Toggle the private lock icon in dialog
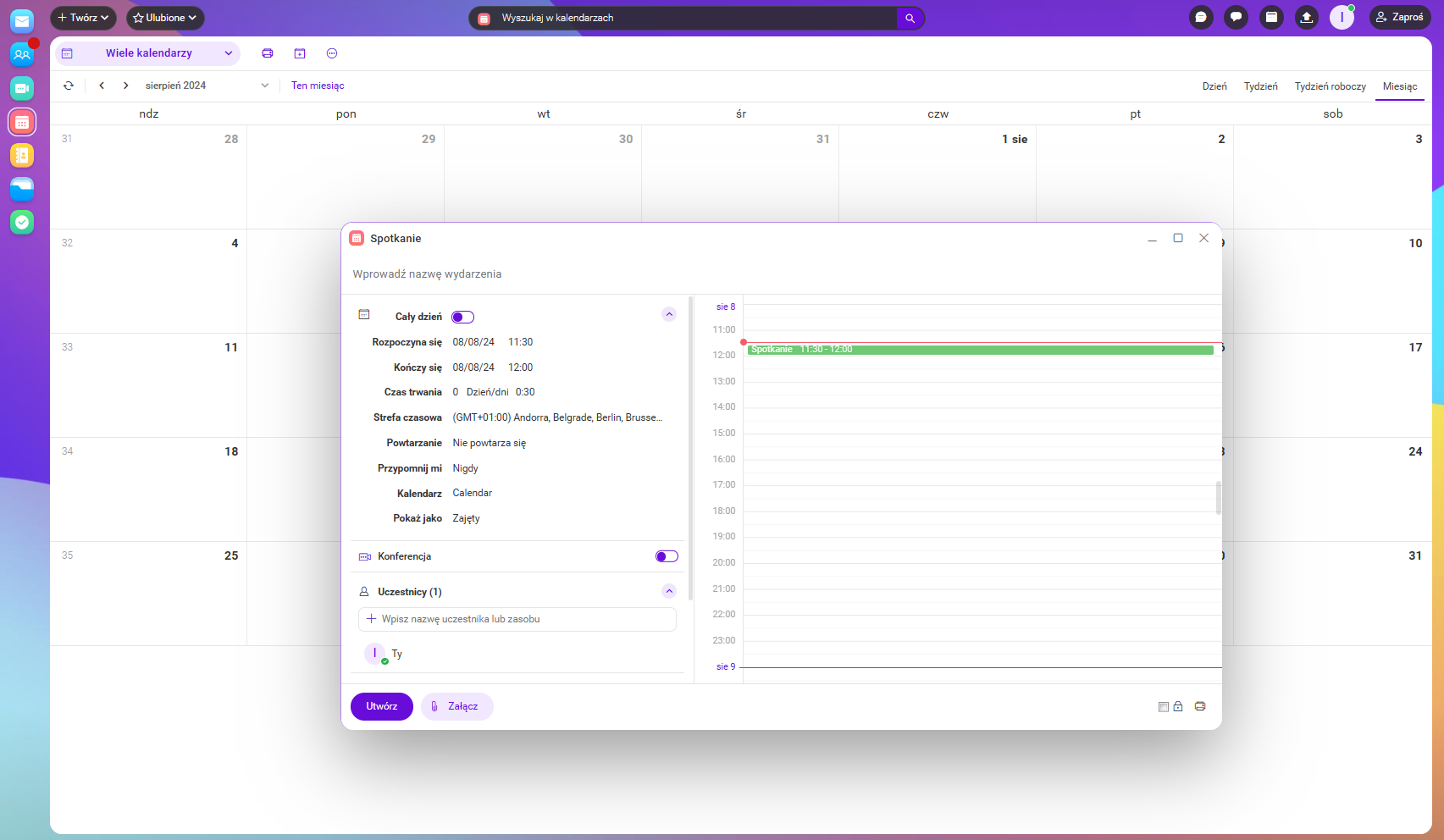The image size is (1444, 840). pos(1177,706)
